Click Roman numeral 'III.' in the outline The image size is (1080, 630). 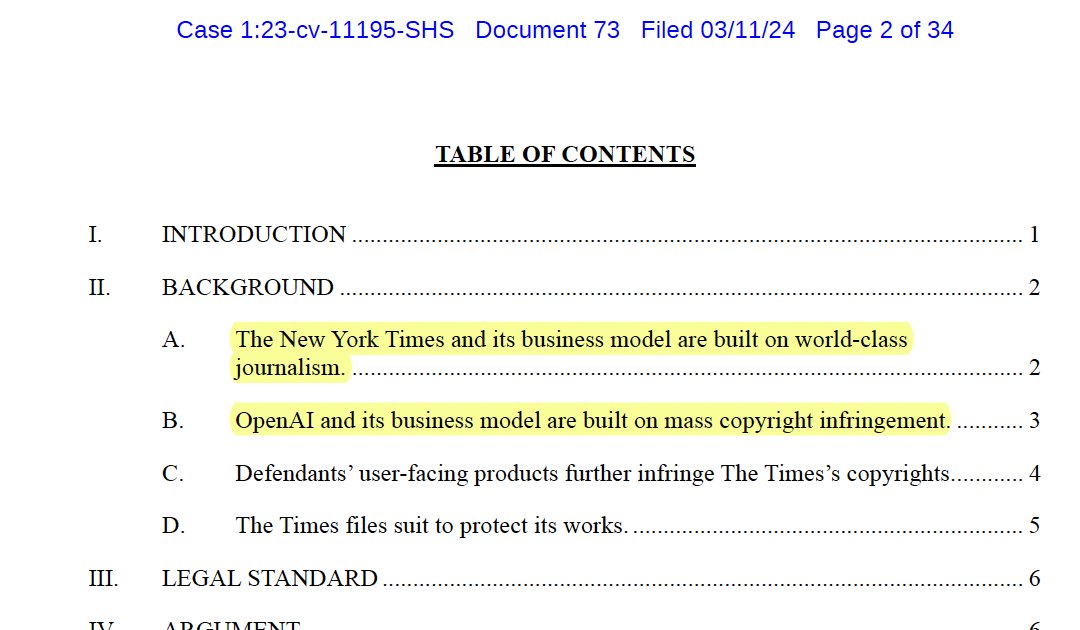(103, 579)
